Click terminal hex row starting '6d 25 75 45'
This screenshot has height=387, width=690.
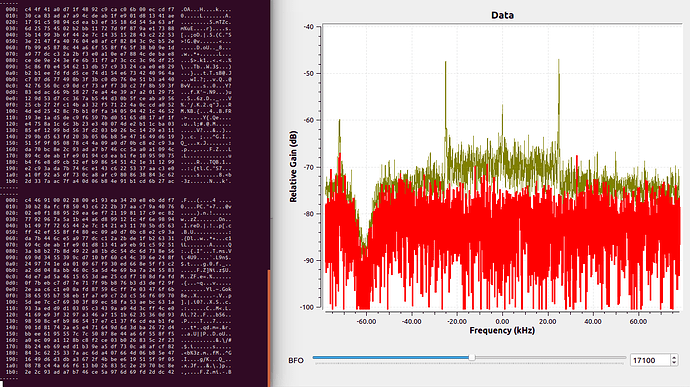118,28
